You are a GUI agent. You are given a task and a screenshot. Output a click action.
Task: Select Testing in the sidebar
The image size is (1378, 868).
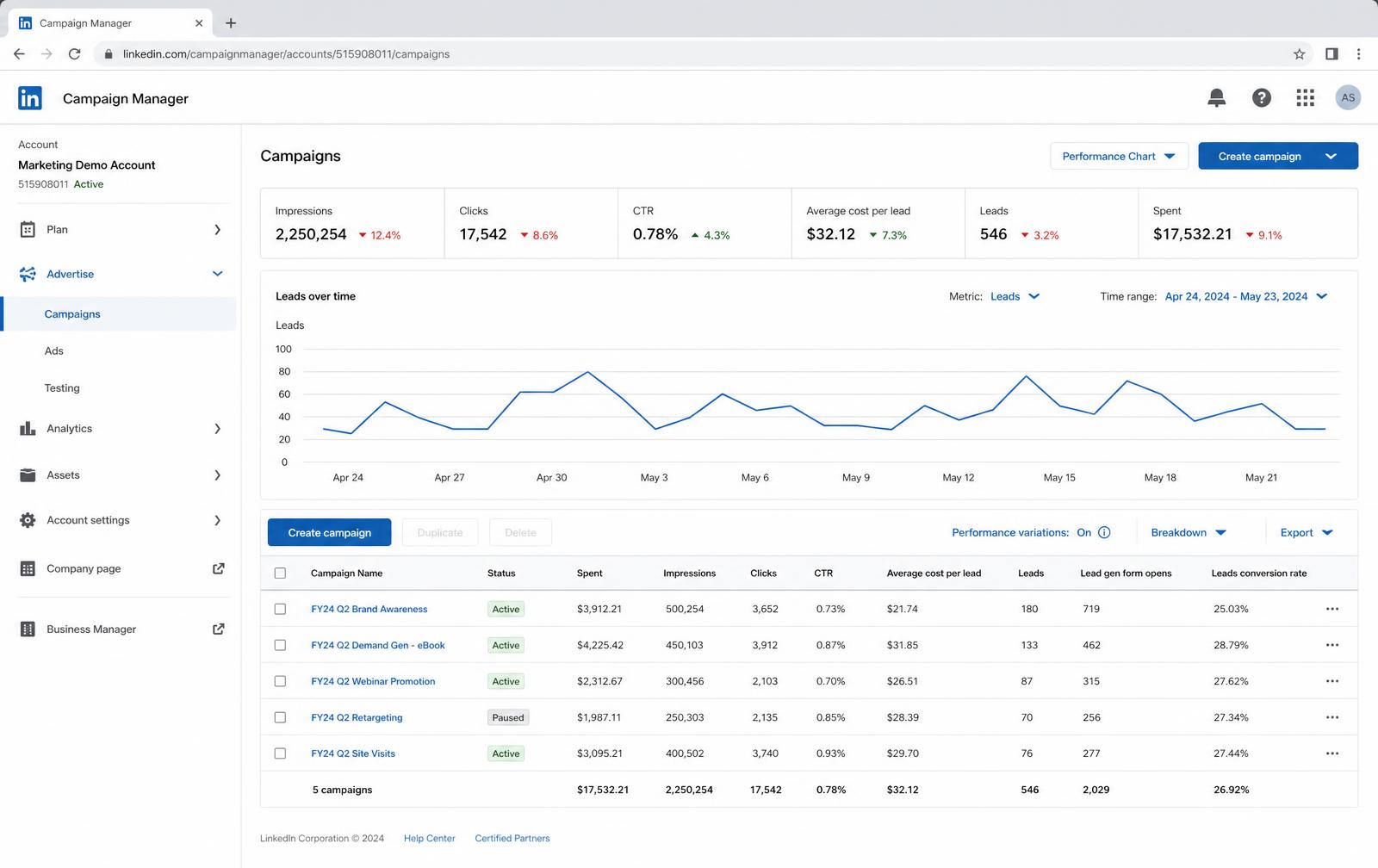click(x=62, y=387)
